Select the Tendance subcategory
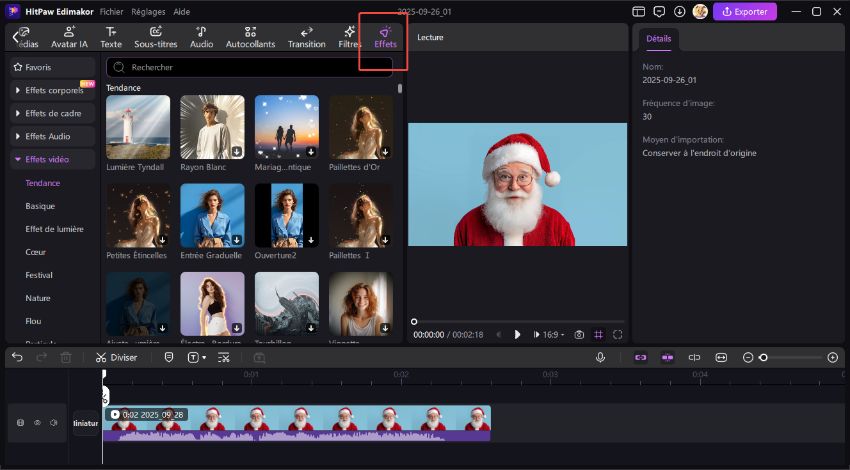850x470 pixels. 43,183
